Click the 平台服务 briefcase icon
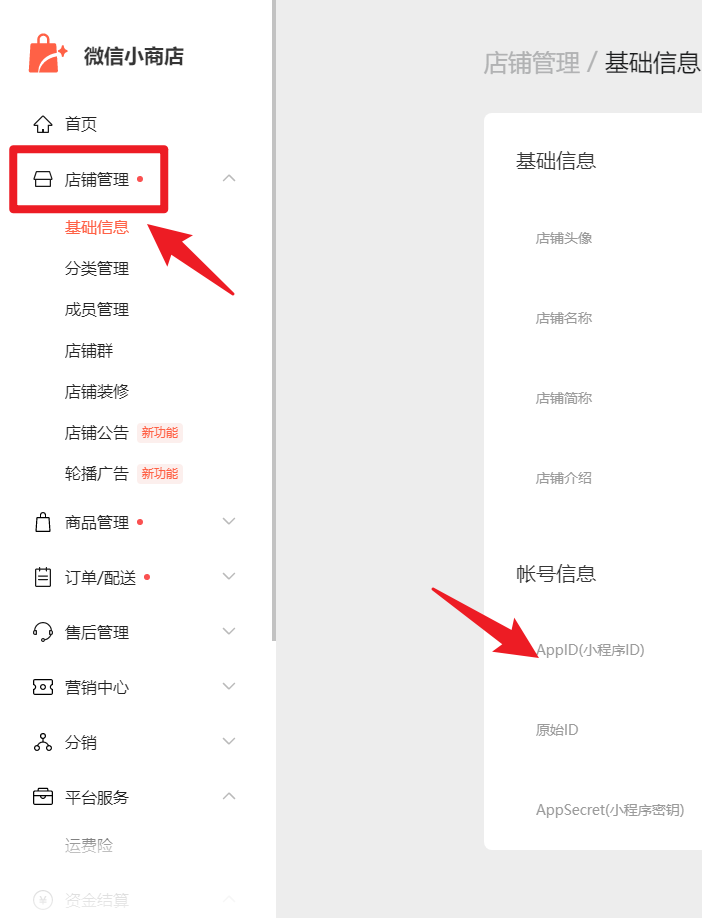 [43, 797]
